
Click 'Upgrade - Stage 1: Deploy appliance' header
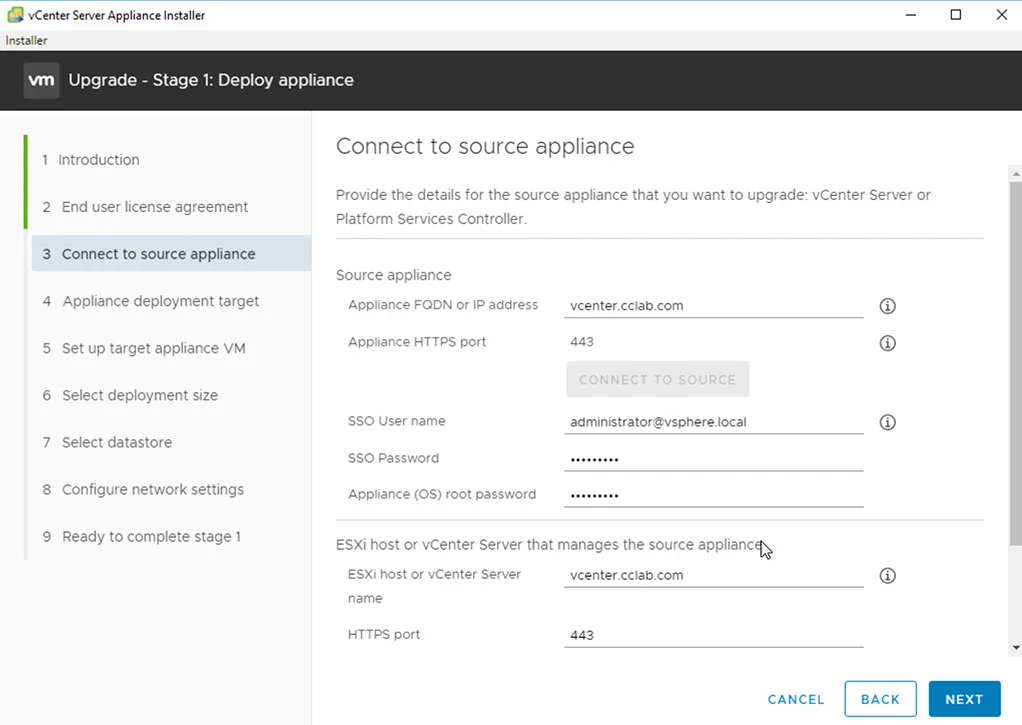tap(211, 80)
